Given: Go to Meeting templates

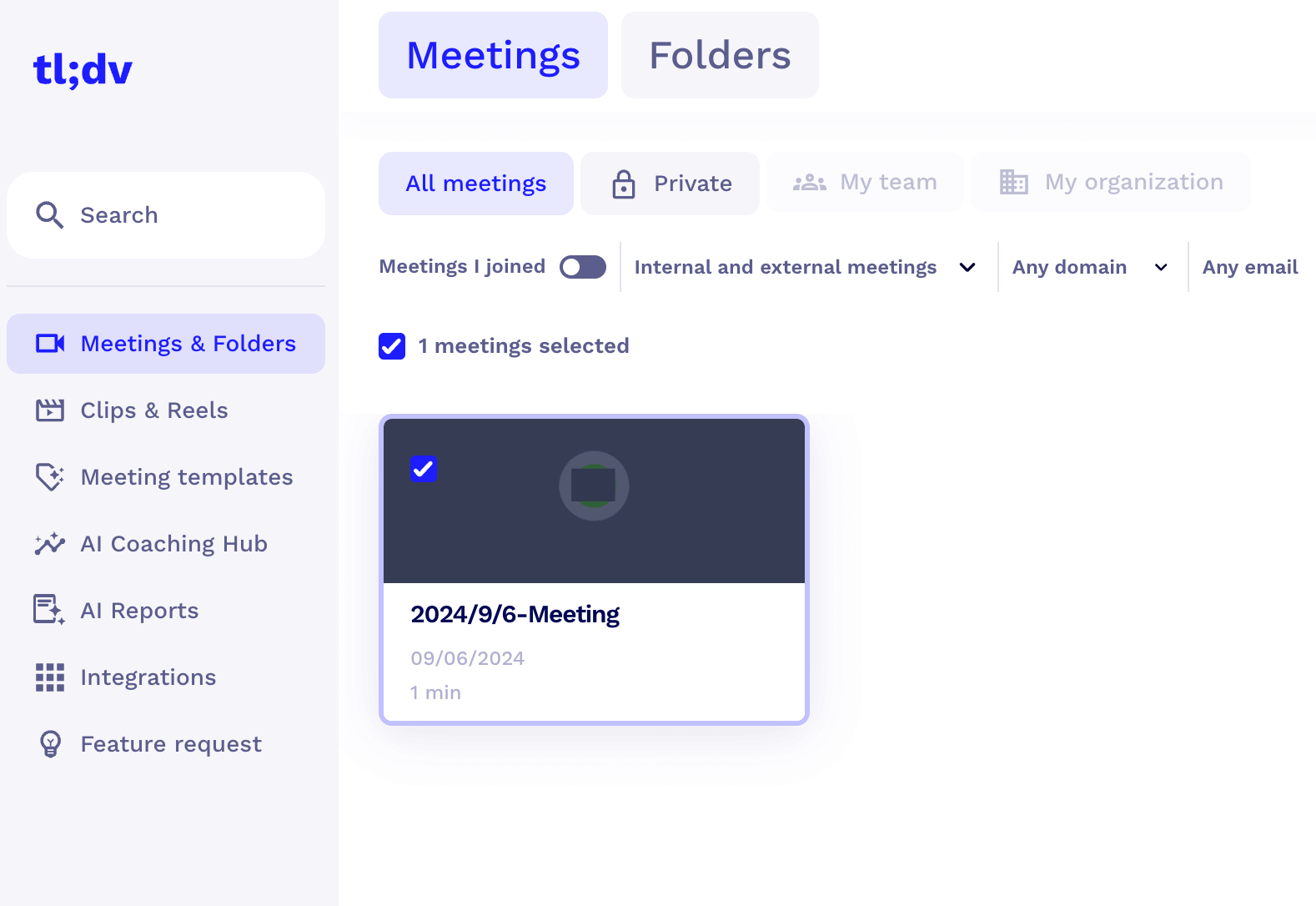Looking at the screenshot, I should click(x=166, y=477).
